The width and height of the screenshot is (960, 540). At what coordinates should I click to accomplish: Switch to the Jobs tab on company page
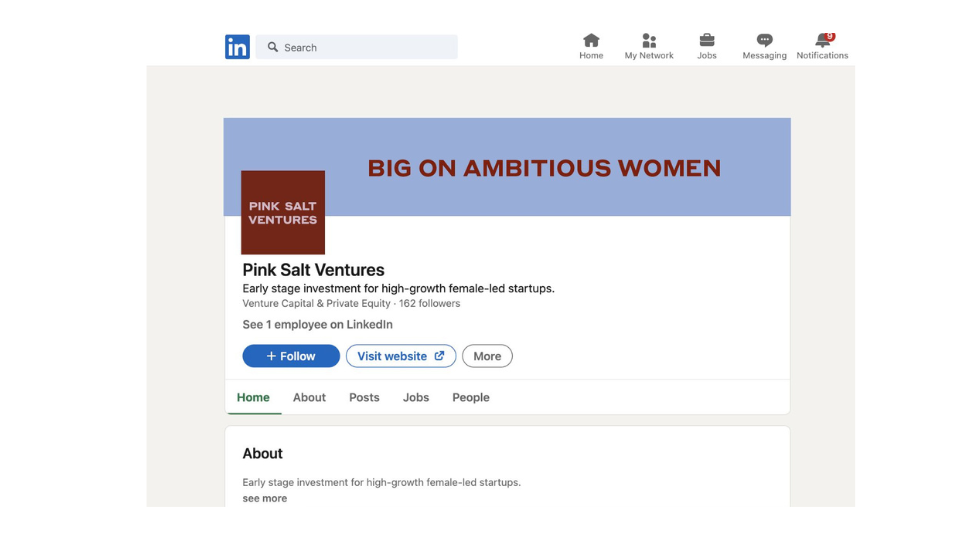coord(416,397)
